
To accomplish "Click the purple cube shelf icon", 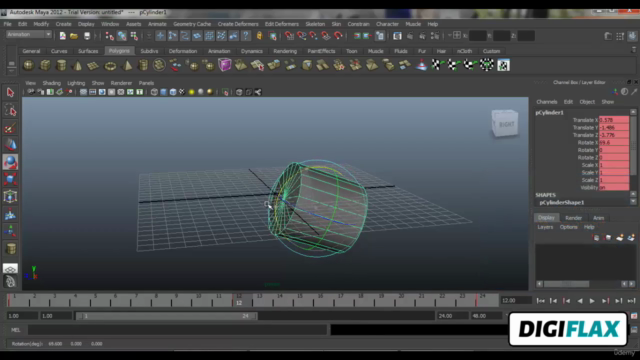I will 224,65.
